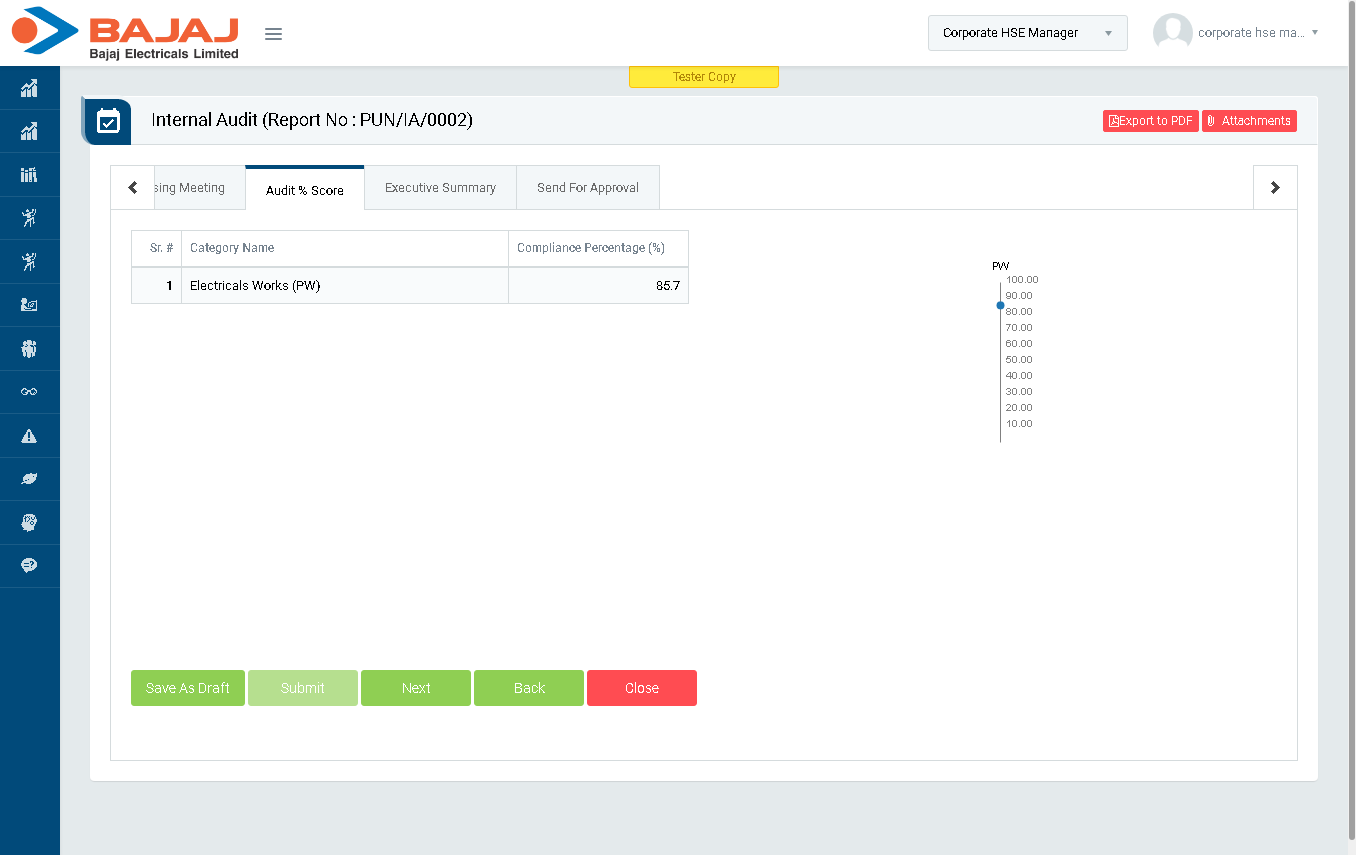Select the Electricals Works (PW) table row
This screenshot has height=855, width=1356.
coord(409,286)
